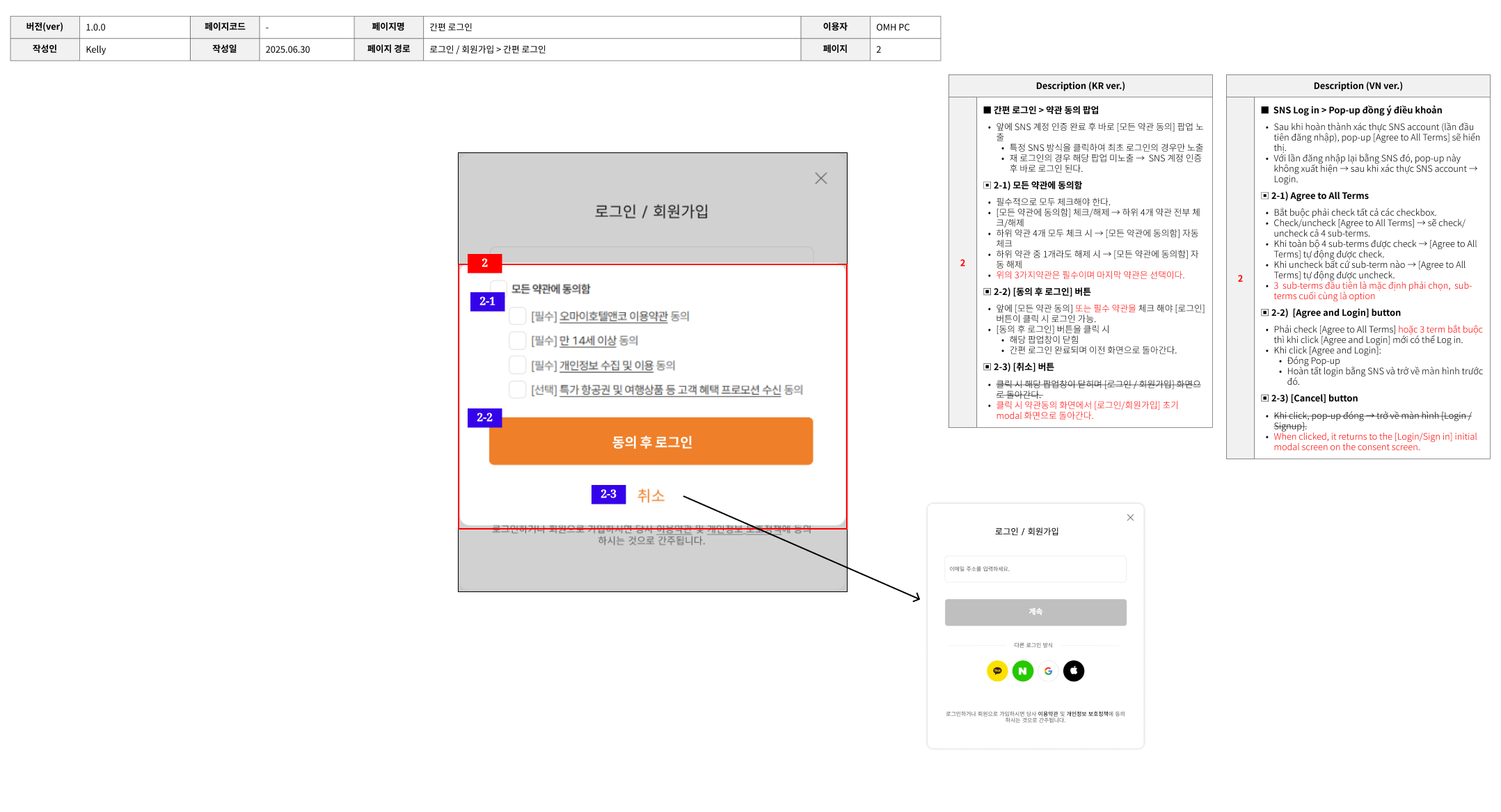1501x812 pixels.
Task: Close the large consent popup with X
Action: click(820, 179)
